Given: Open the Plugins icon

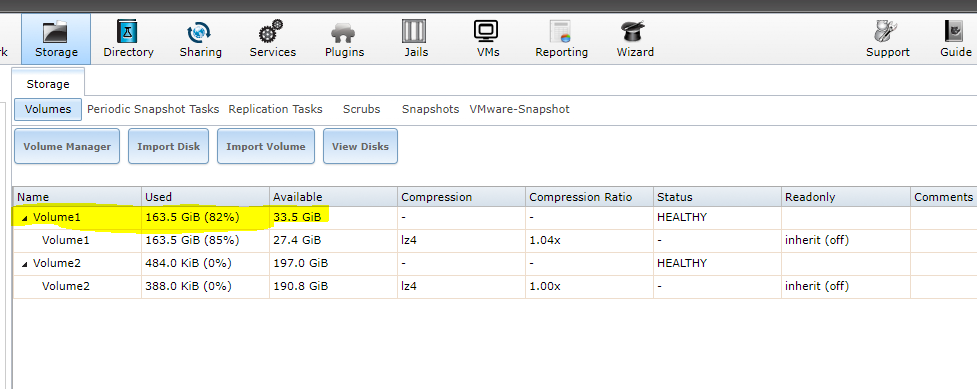Looking at the screenshot, I should coord(344,32).
